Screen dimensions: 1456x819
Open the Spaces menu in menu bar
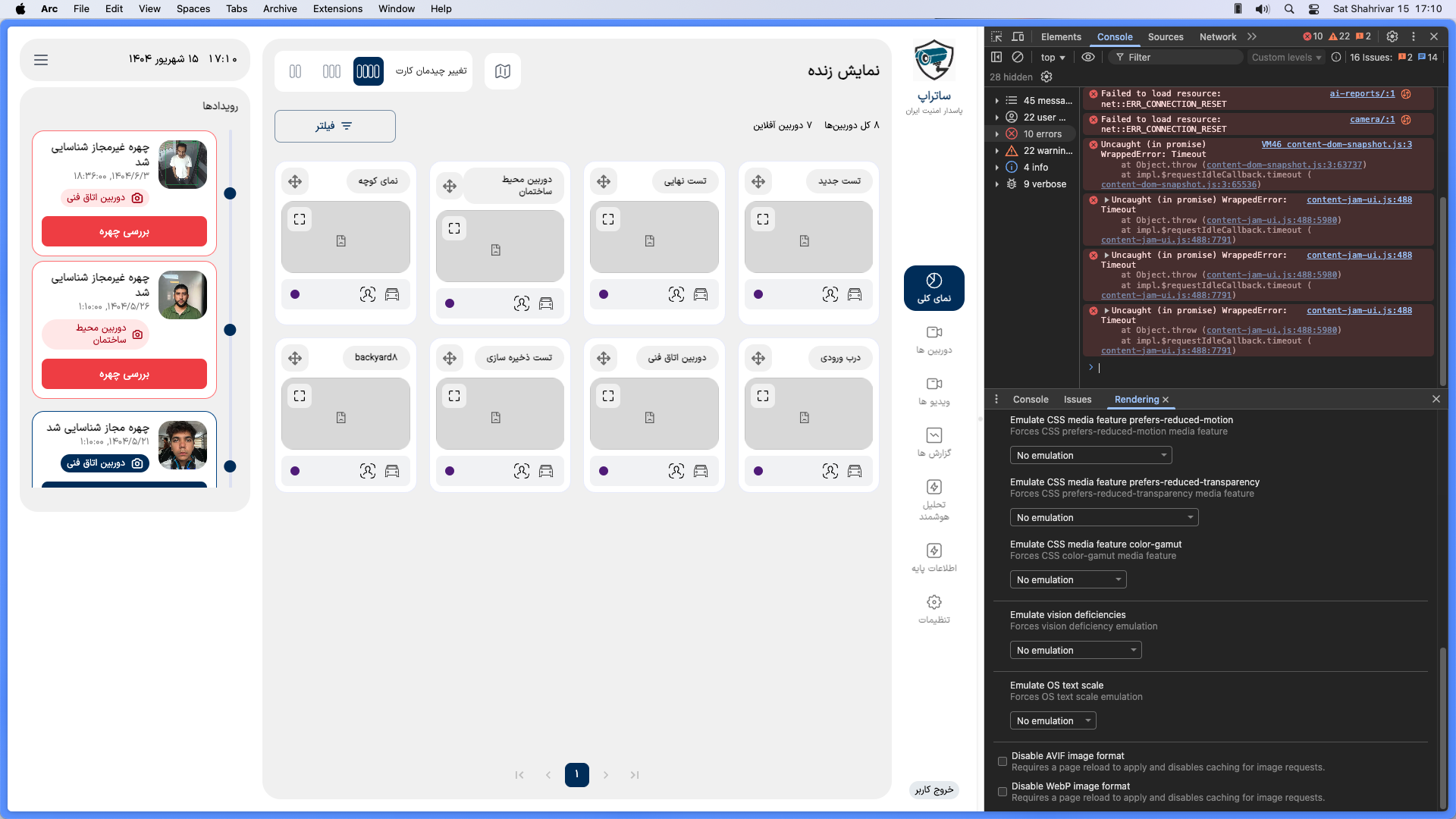click(x=193, y=9)
